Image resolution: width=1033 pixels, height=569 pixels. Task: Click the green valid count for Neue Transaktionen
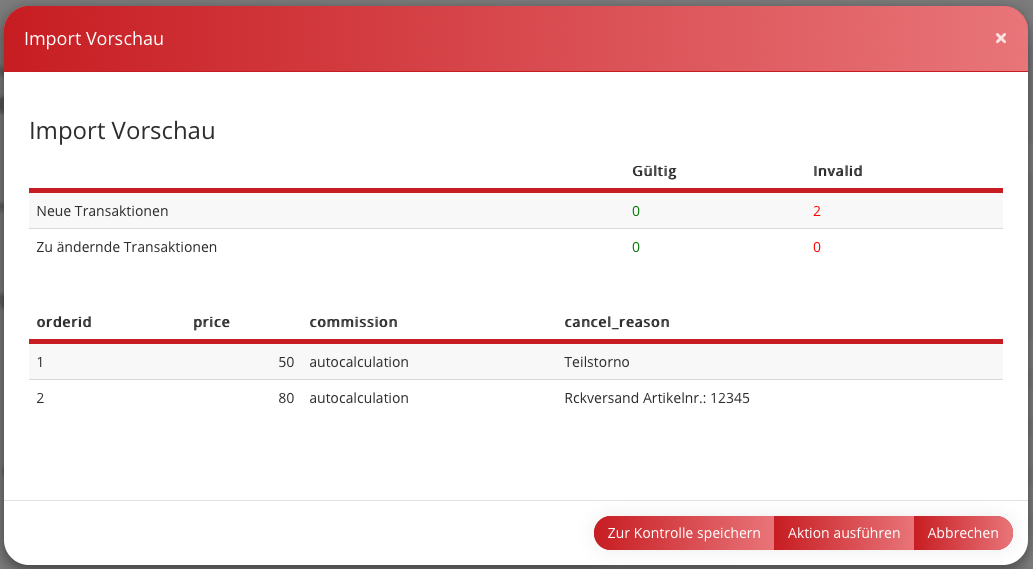click(636, 211)
